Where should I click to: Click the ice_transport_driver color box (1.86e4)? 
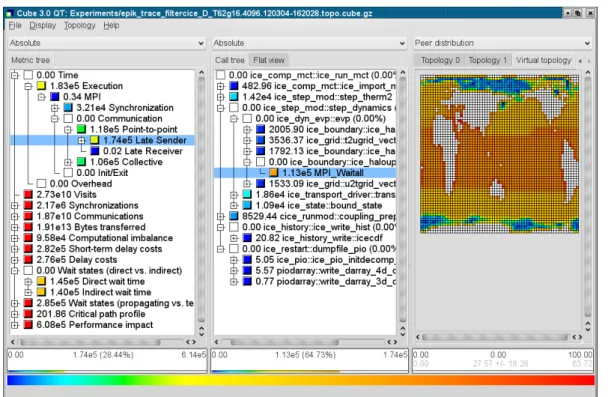pos(247,194)
